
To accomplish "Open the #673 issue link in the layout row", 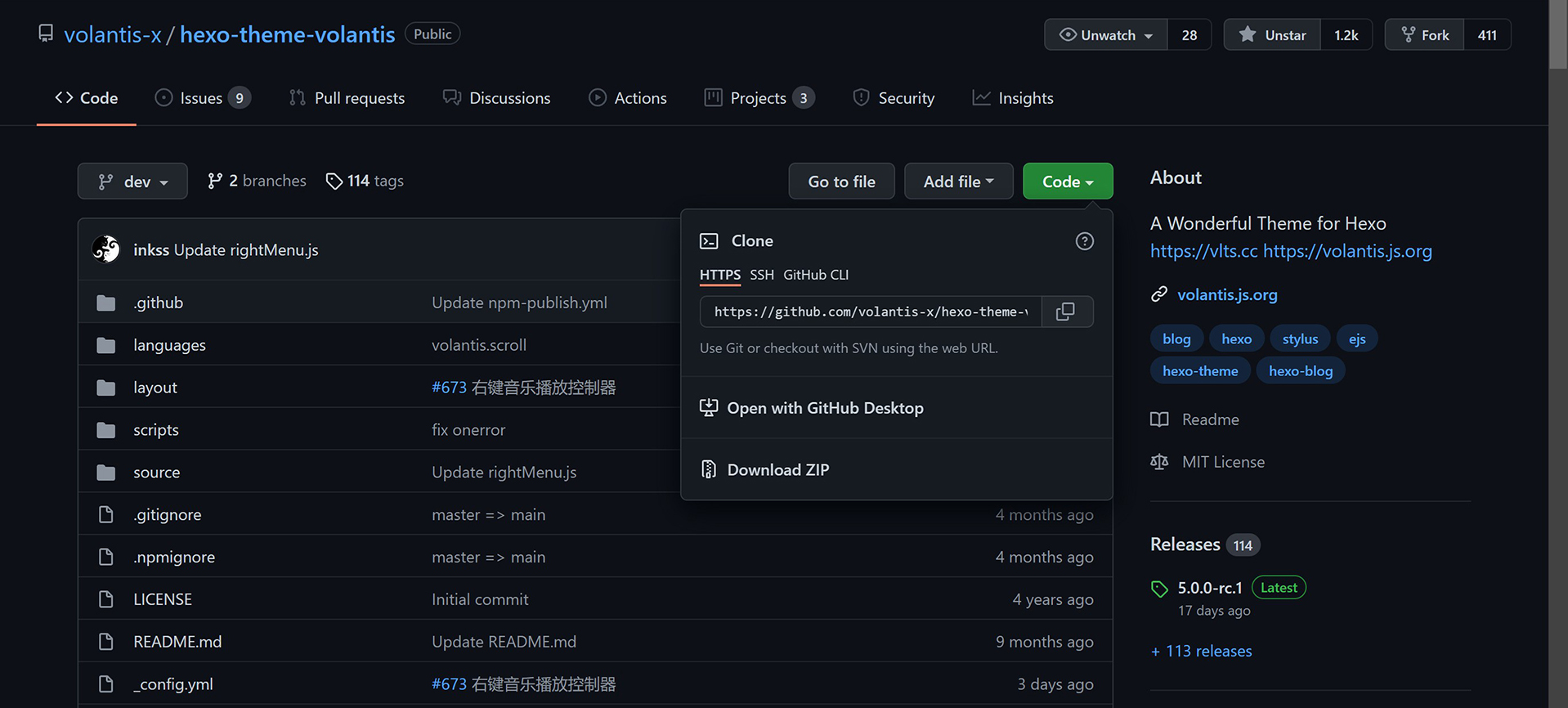I will [449, 388].
